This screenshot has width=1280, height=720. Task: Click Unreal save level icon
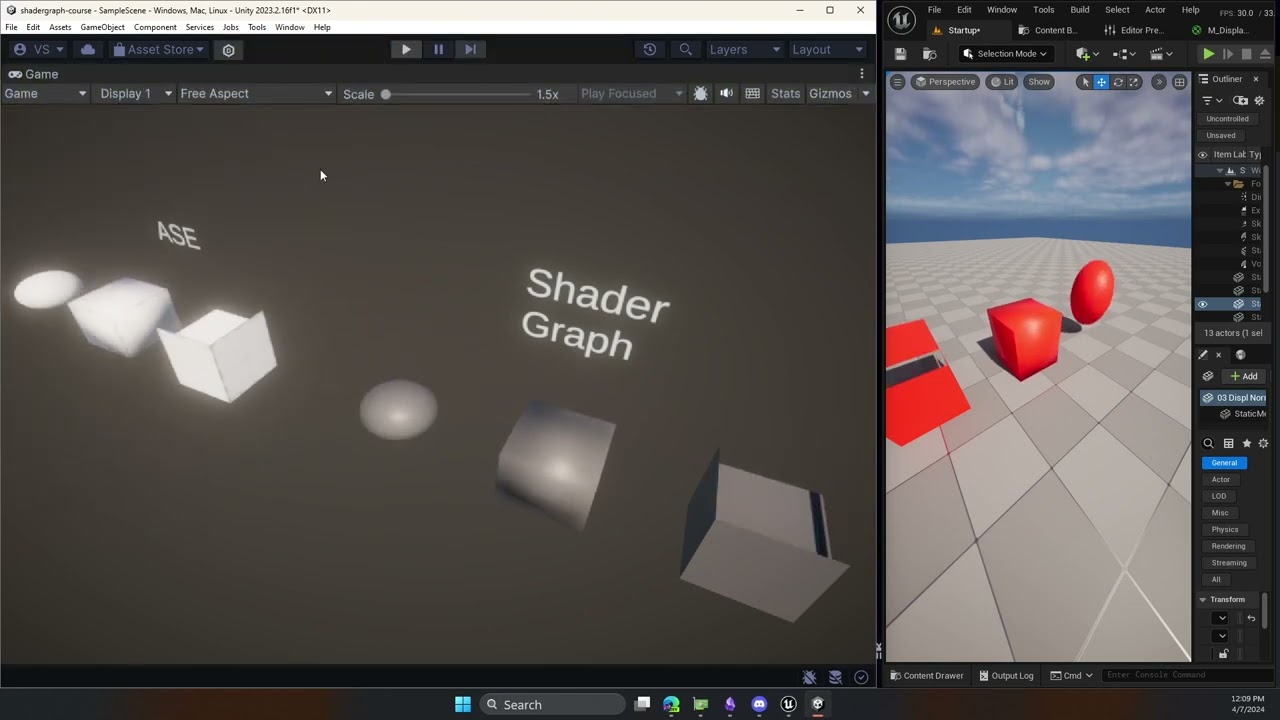(x=900, y=54)
